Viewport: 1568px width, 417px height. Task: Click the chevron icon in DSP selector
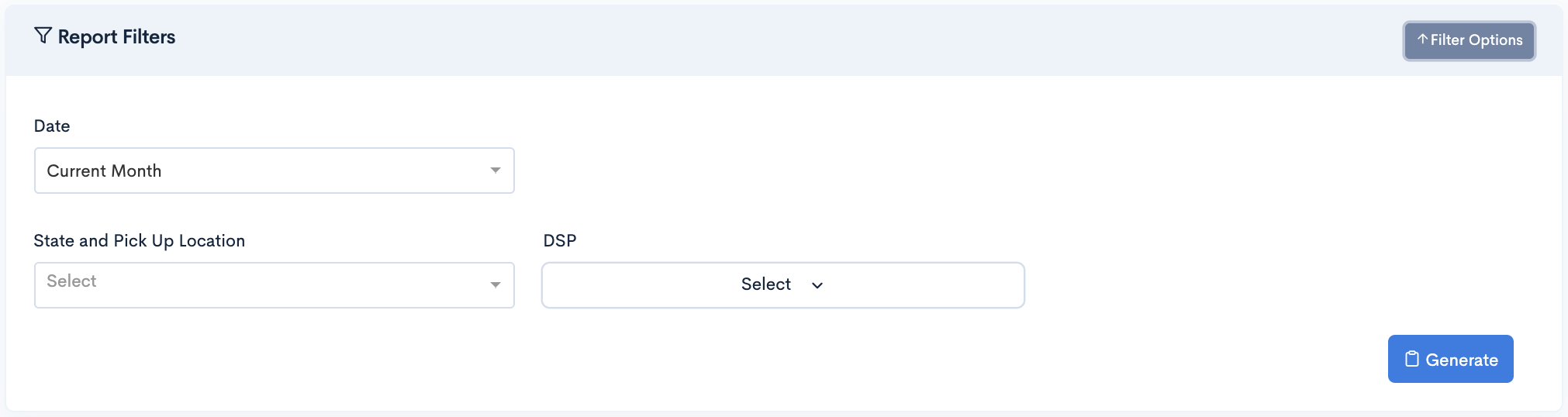click(817, 285)
